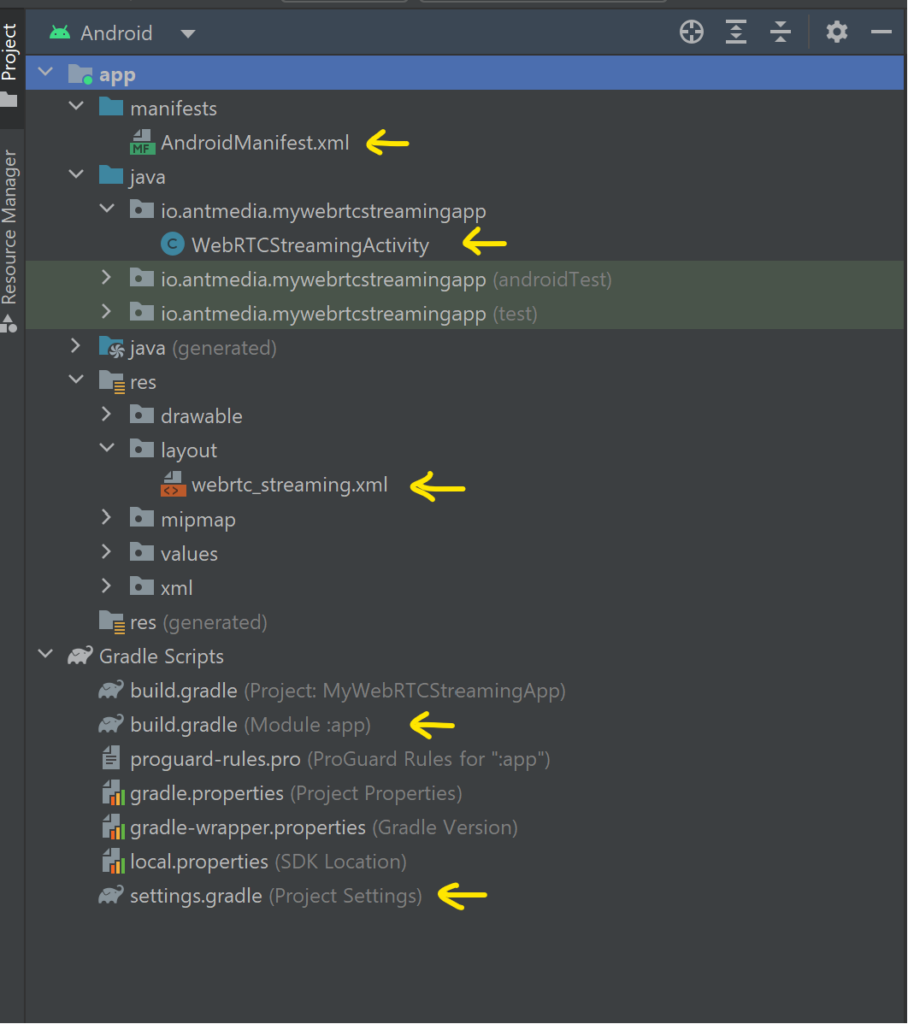Screen dimensions: 908x1024
Task: Click the values folder icon
Action: pos(142,552)
